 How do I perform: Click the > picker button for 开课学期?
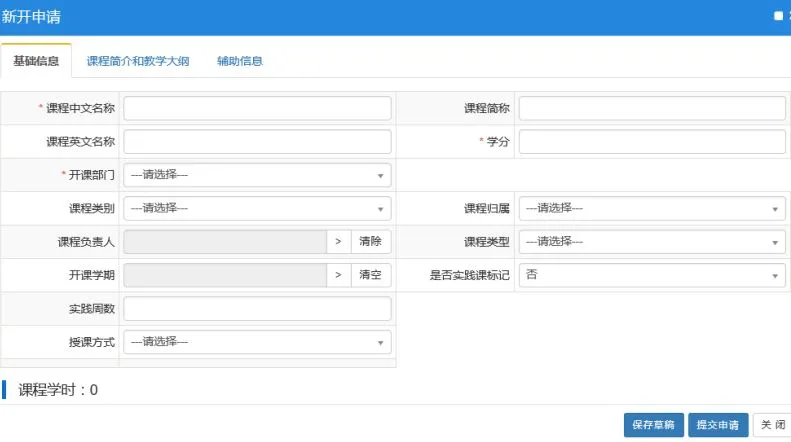[x=338, y=275]
